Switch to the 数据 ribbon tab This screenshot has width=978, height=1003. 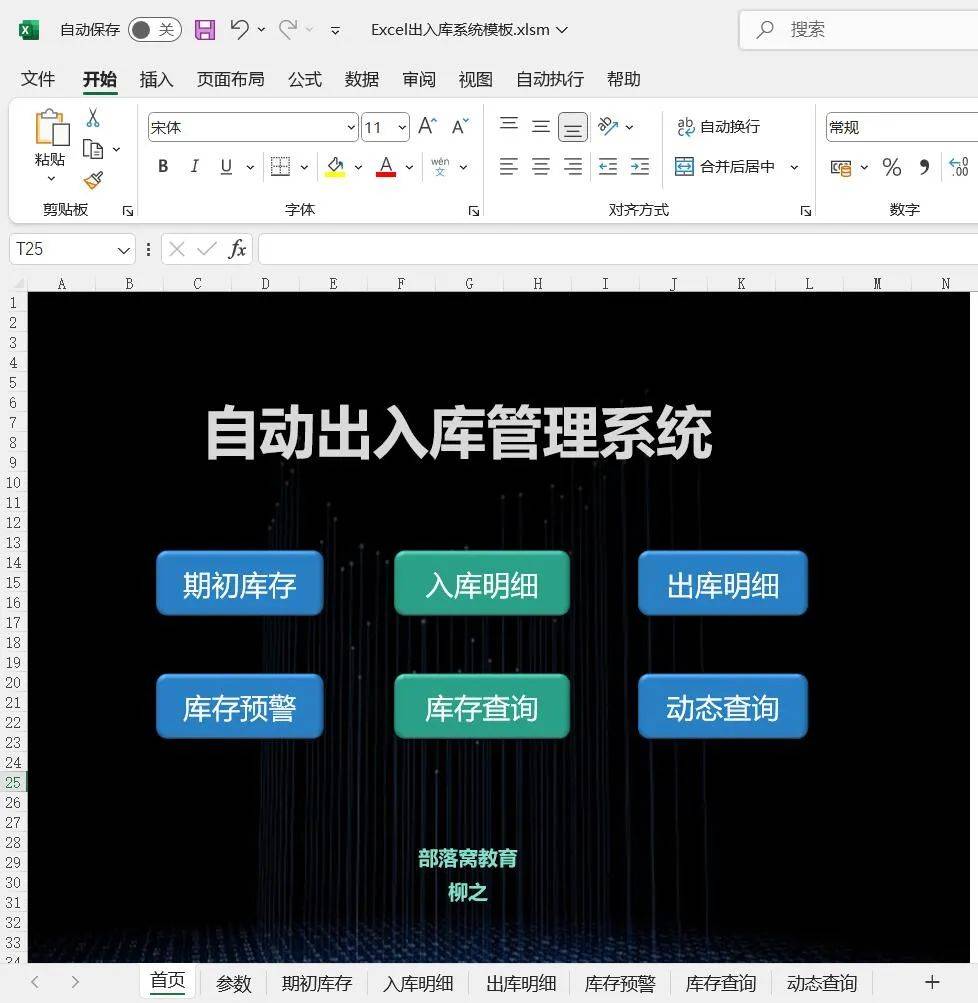362,79
